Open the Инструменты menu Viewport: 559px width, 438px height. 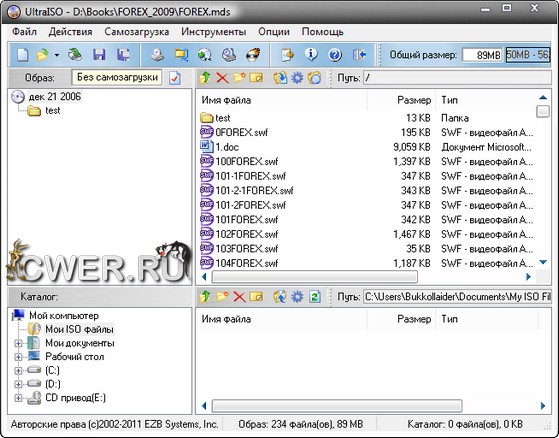tap(214, 32)
